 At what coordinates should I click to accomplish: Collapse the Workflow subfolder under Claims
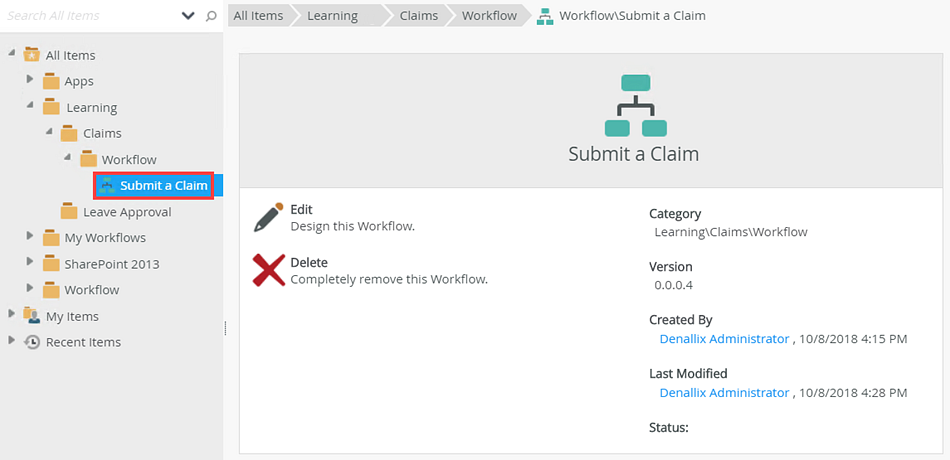point(68,158)
